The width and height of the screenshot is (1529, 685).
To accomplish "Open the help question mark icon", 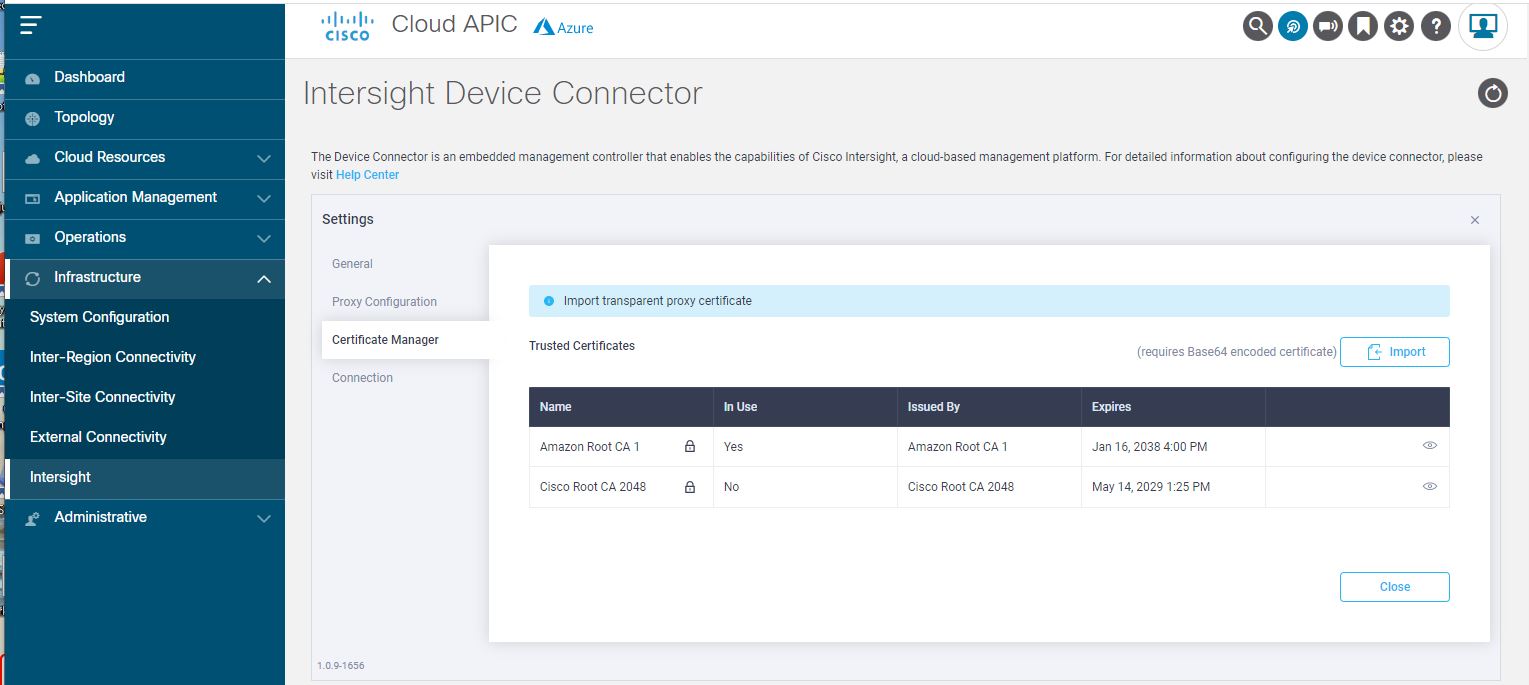I will (x=1435, y=26).
